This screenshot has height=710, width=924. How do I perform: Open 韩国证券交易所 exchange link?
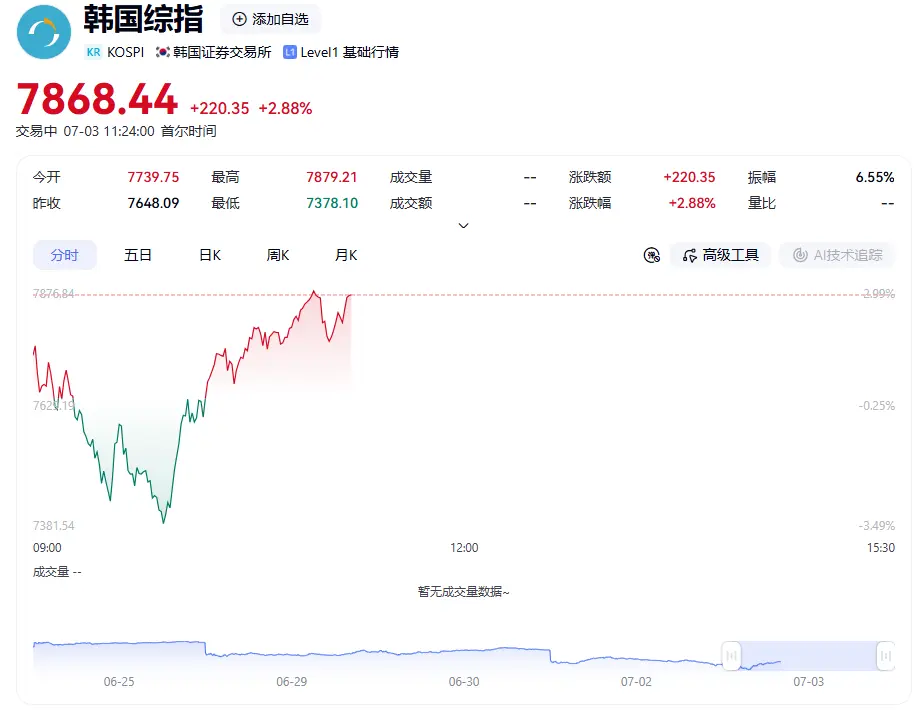pos(222,52)
